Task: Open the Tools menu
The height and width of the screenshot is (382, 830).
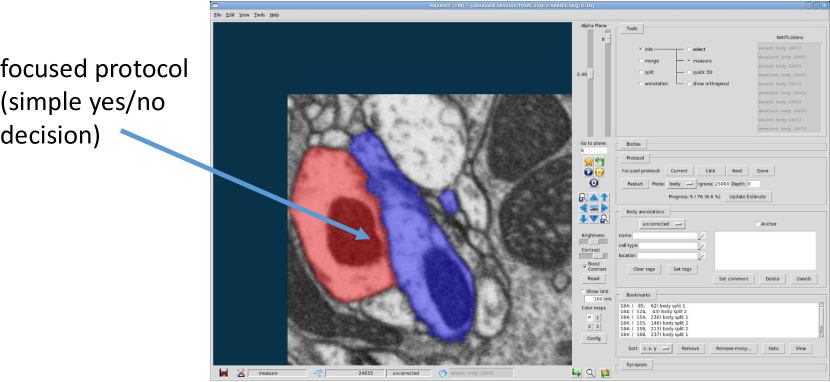Action: point(259,15)
